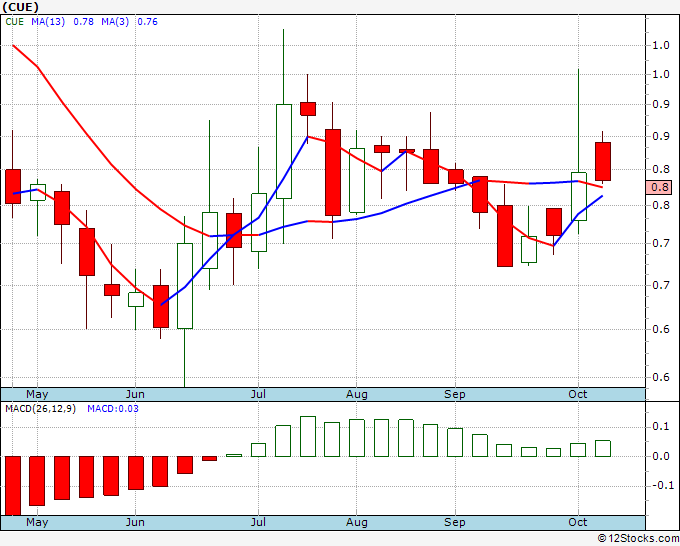Click Oct on the MACD panel time axis
The height and width of the screenshot is (546, 680).
point(578,522)
